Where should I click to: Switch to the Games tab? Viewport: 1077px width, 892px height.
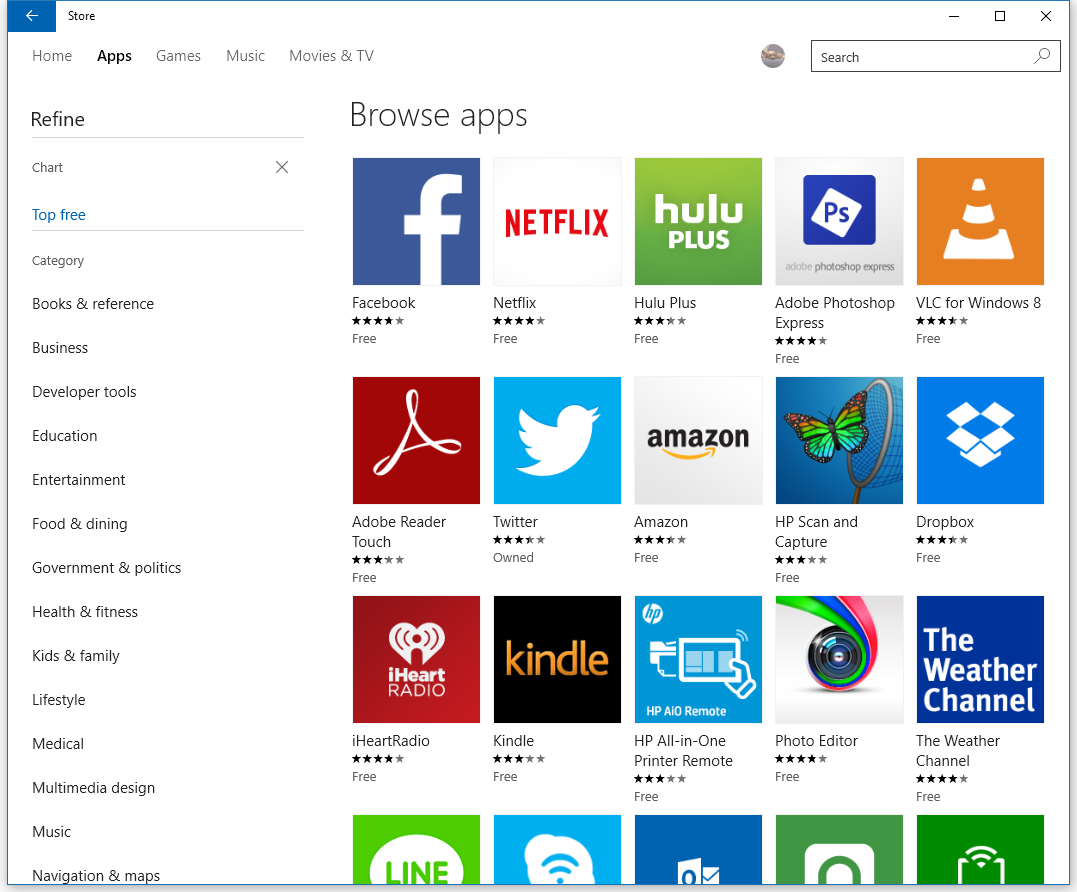click(x=178, y=56)
